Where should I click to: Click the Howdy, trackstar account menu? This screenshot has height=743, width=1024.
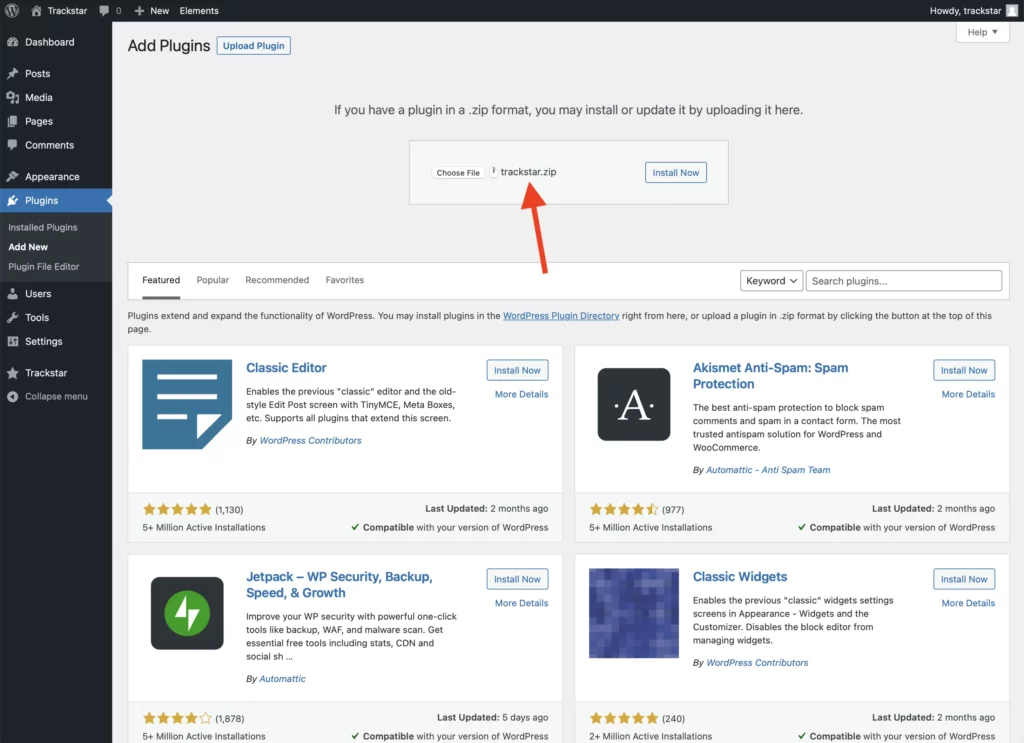[x=973, y=10]
